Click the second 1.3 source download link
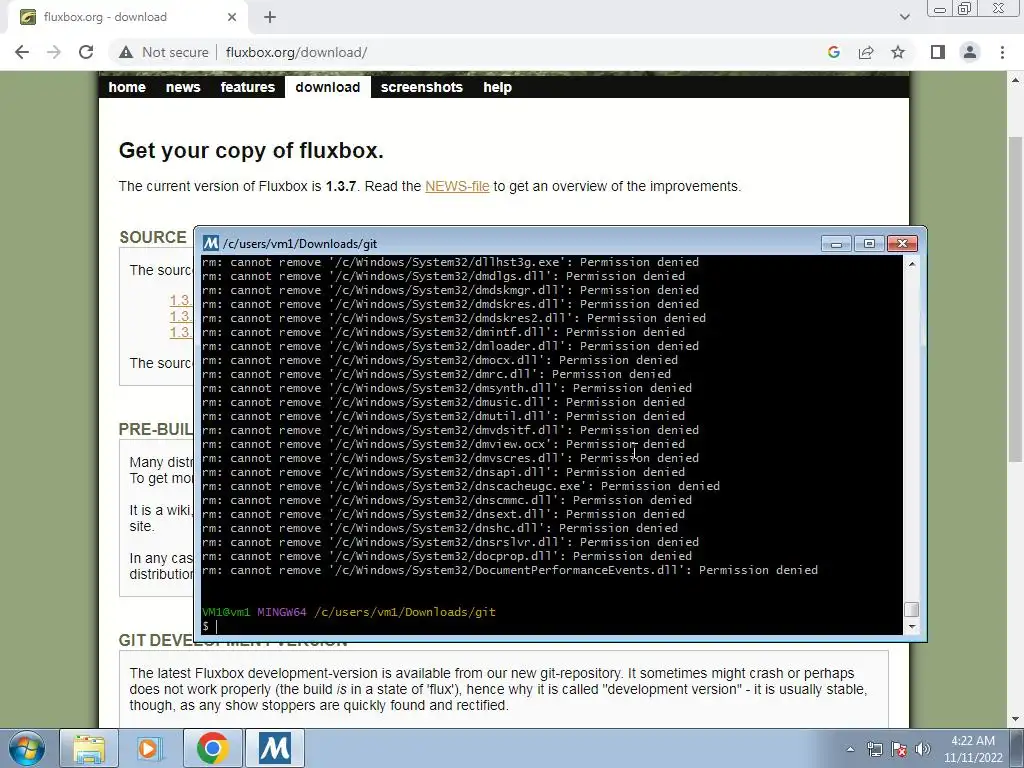This screenshot has width=1024, height=768. tap(181, 316)
